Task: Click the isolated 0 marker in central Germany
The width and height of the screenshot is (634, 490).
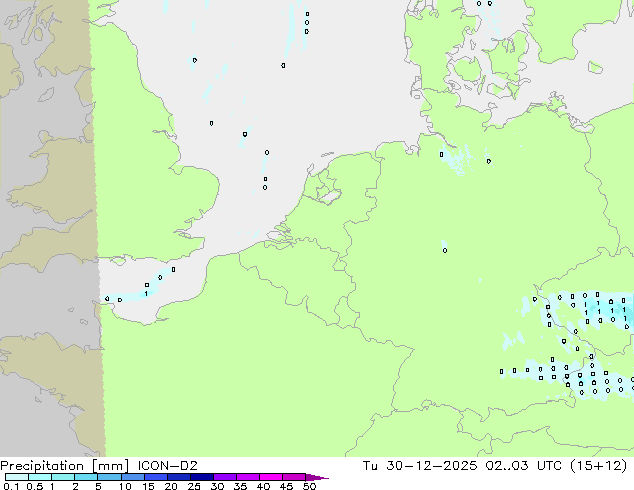Action: point(444,251)
